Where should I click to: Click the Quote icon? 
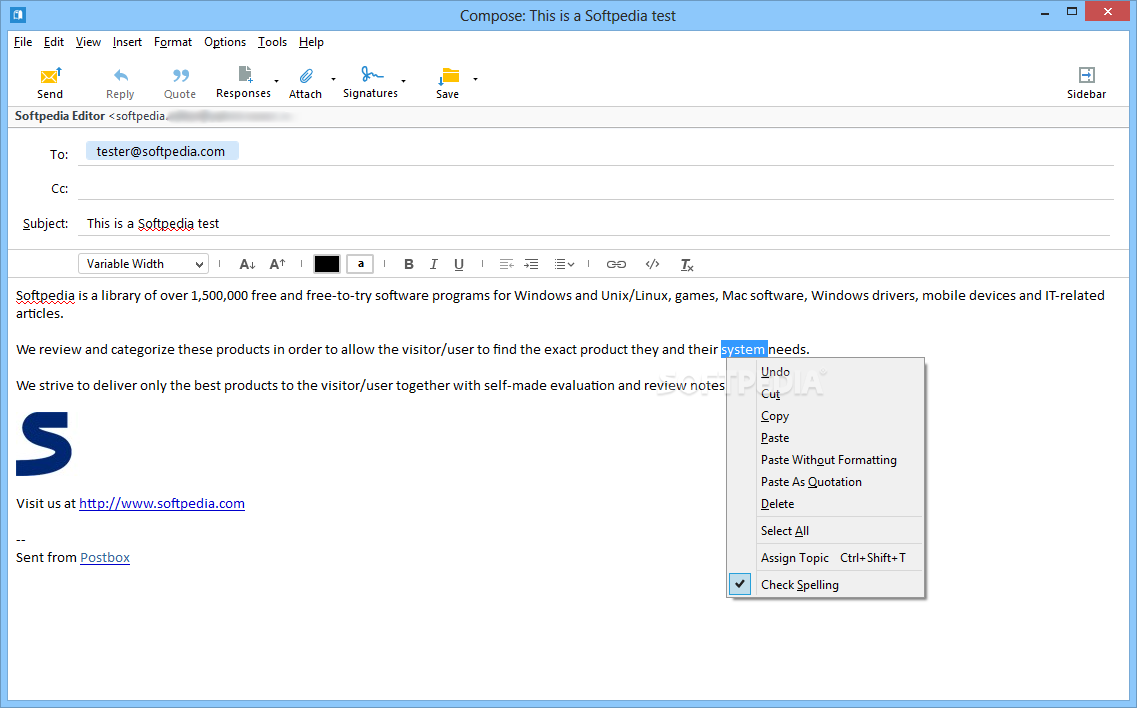181,75
